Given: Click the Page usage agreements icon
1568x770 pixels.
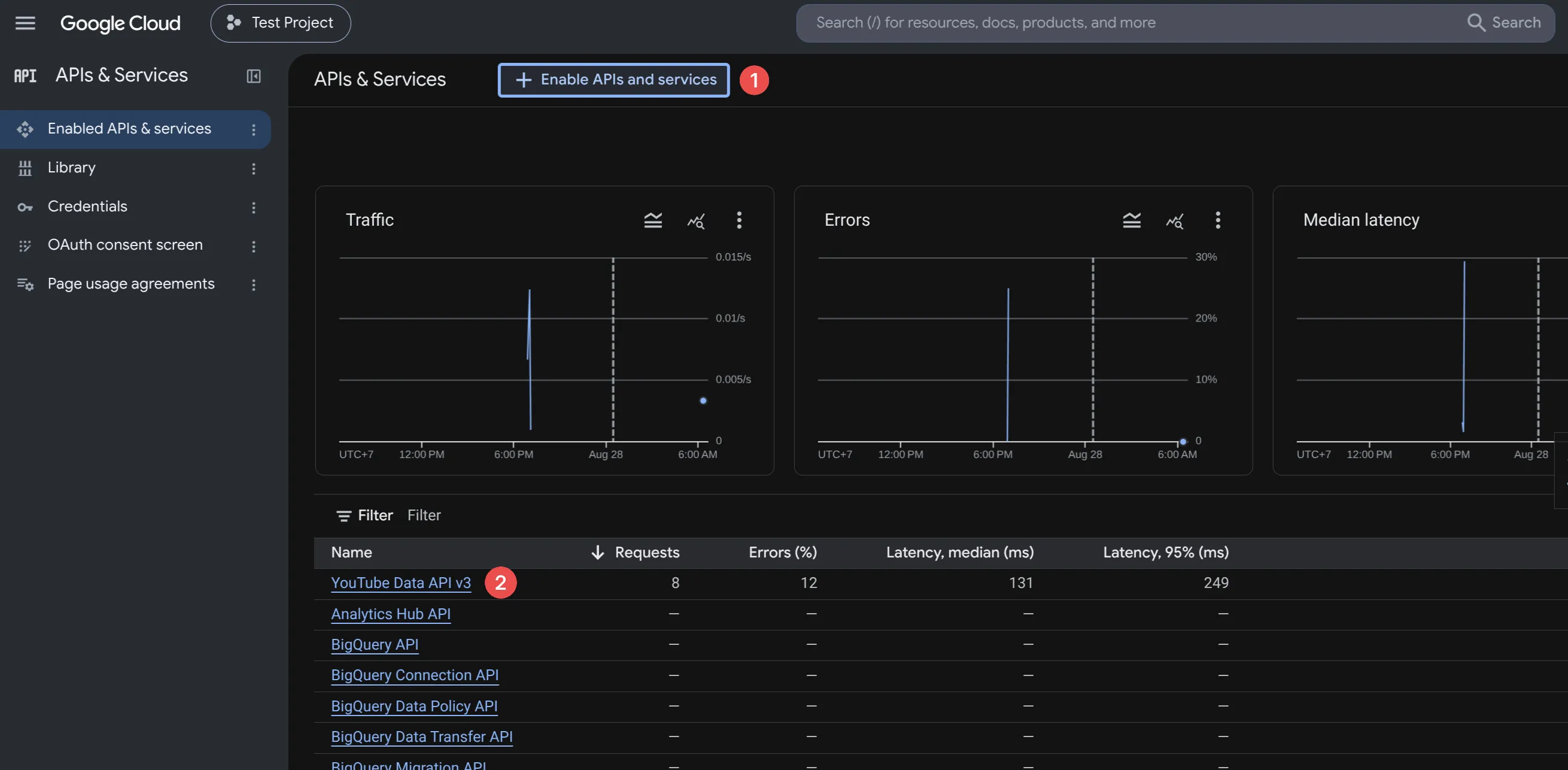Looking at the screenshot, I should pyautogui.click(x=25, y=284).
